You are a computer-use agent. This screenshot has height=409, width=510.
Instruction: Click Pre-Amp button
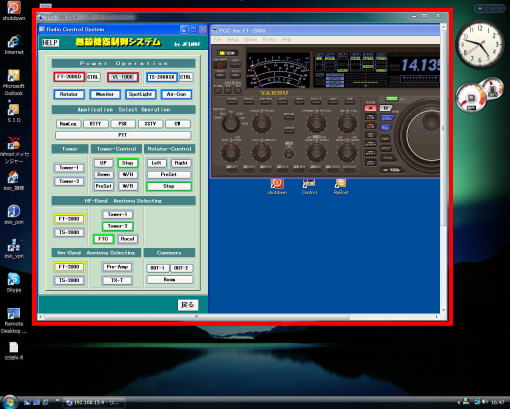coord(117,267)
